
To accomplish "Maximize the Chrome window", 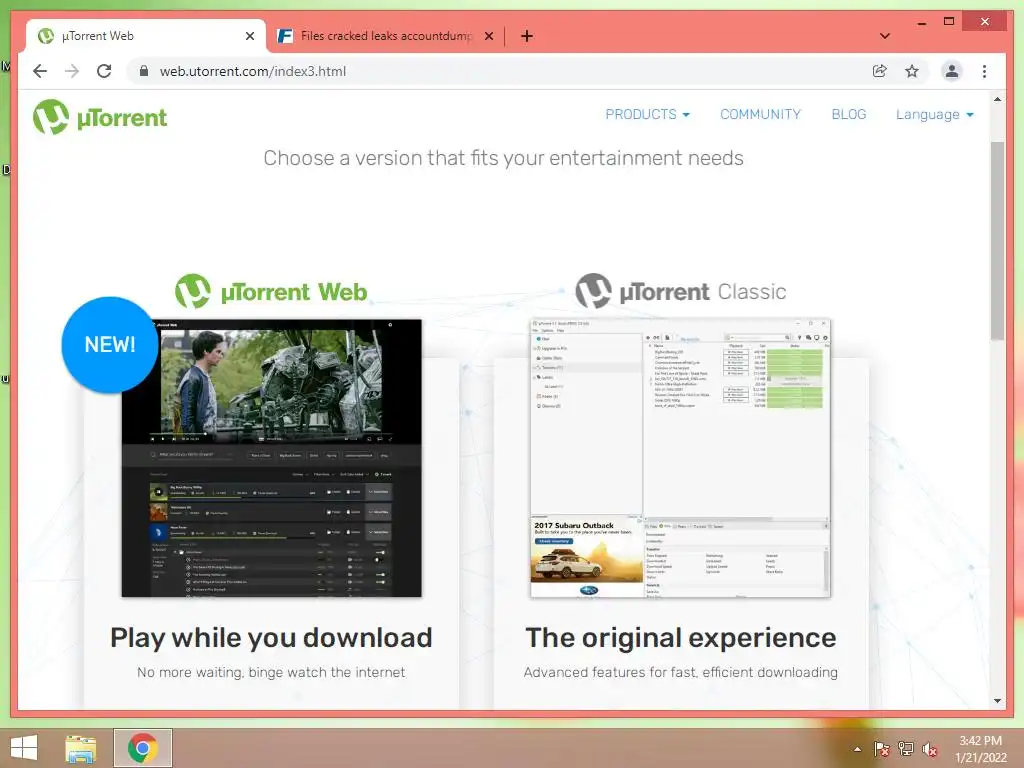I will pyautogui.click(x=949, y=22).
